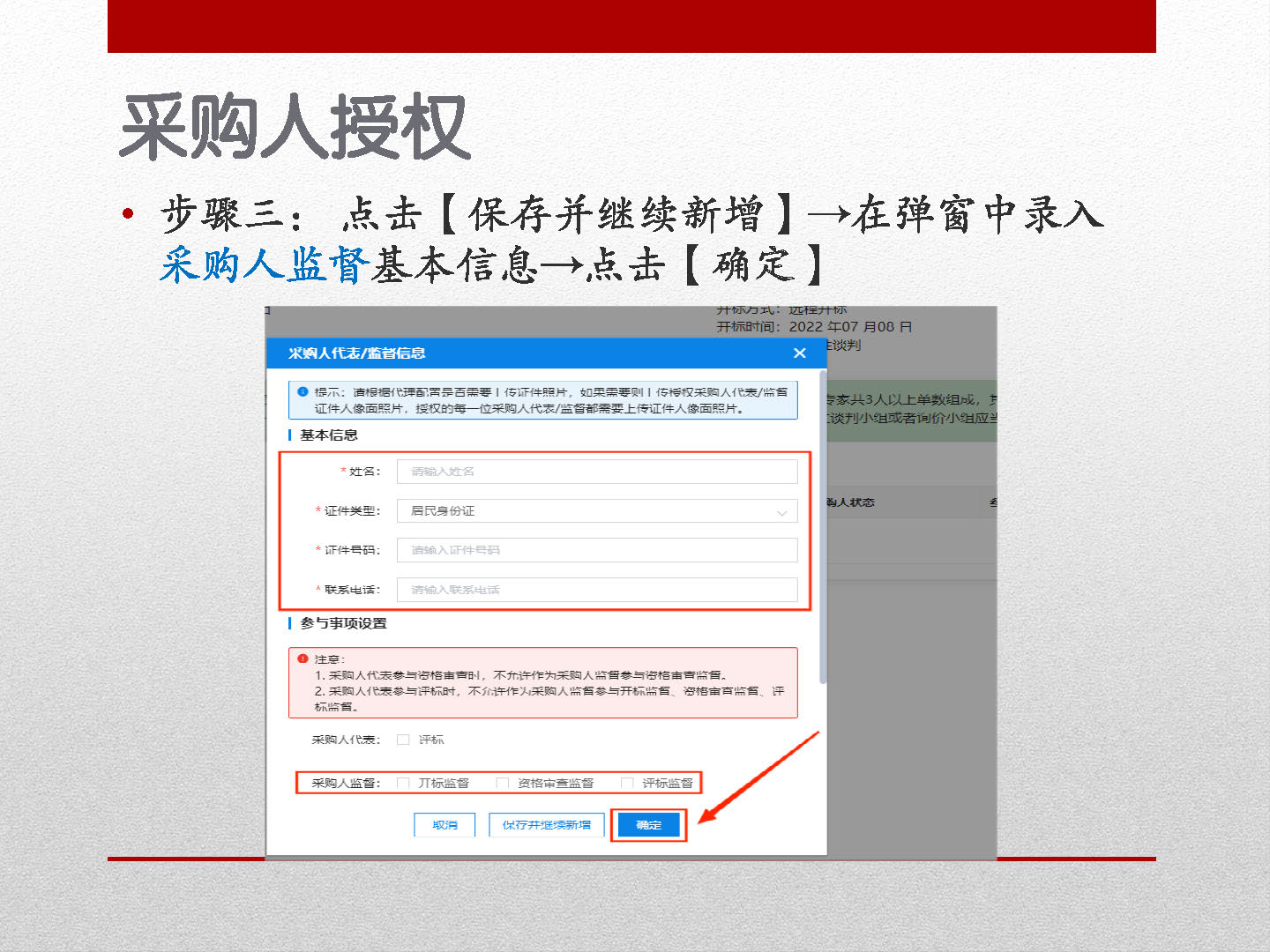The image size is (1270, 952).
Task: Check the 资格审查监督 option
Action: 503,783
